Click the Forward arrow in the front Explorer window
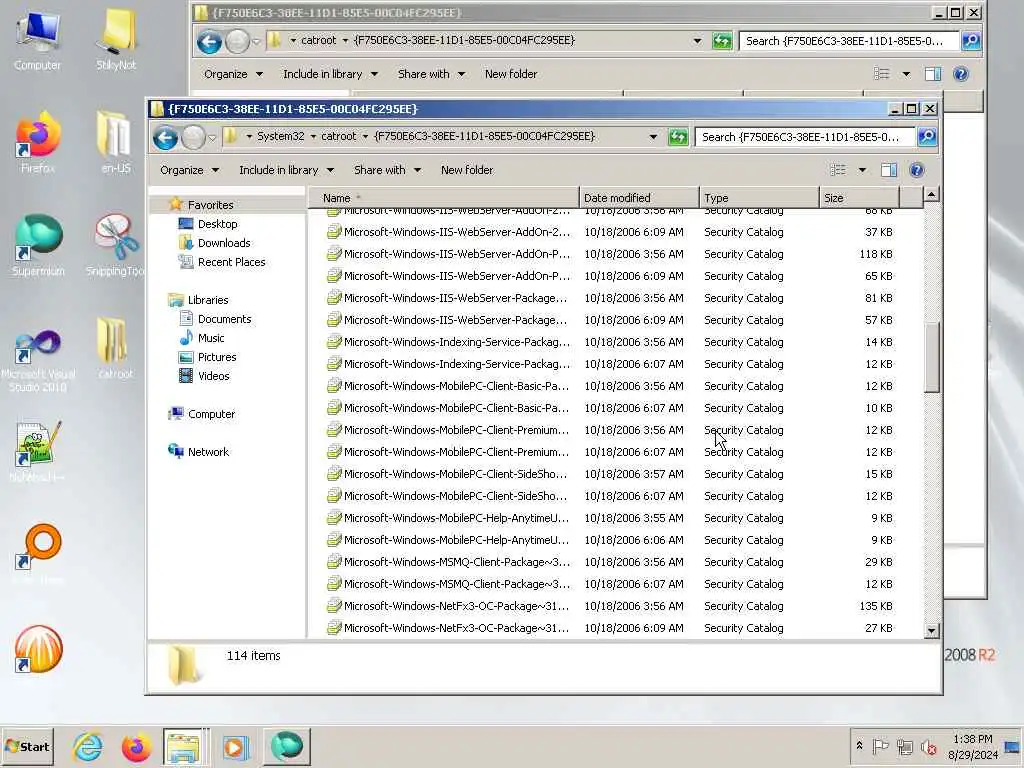Screen dimensions: 1024x768 [x=193, y=137]
